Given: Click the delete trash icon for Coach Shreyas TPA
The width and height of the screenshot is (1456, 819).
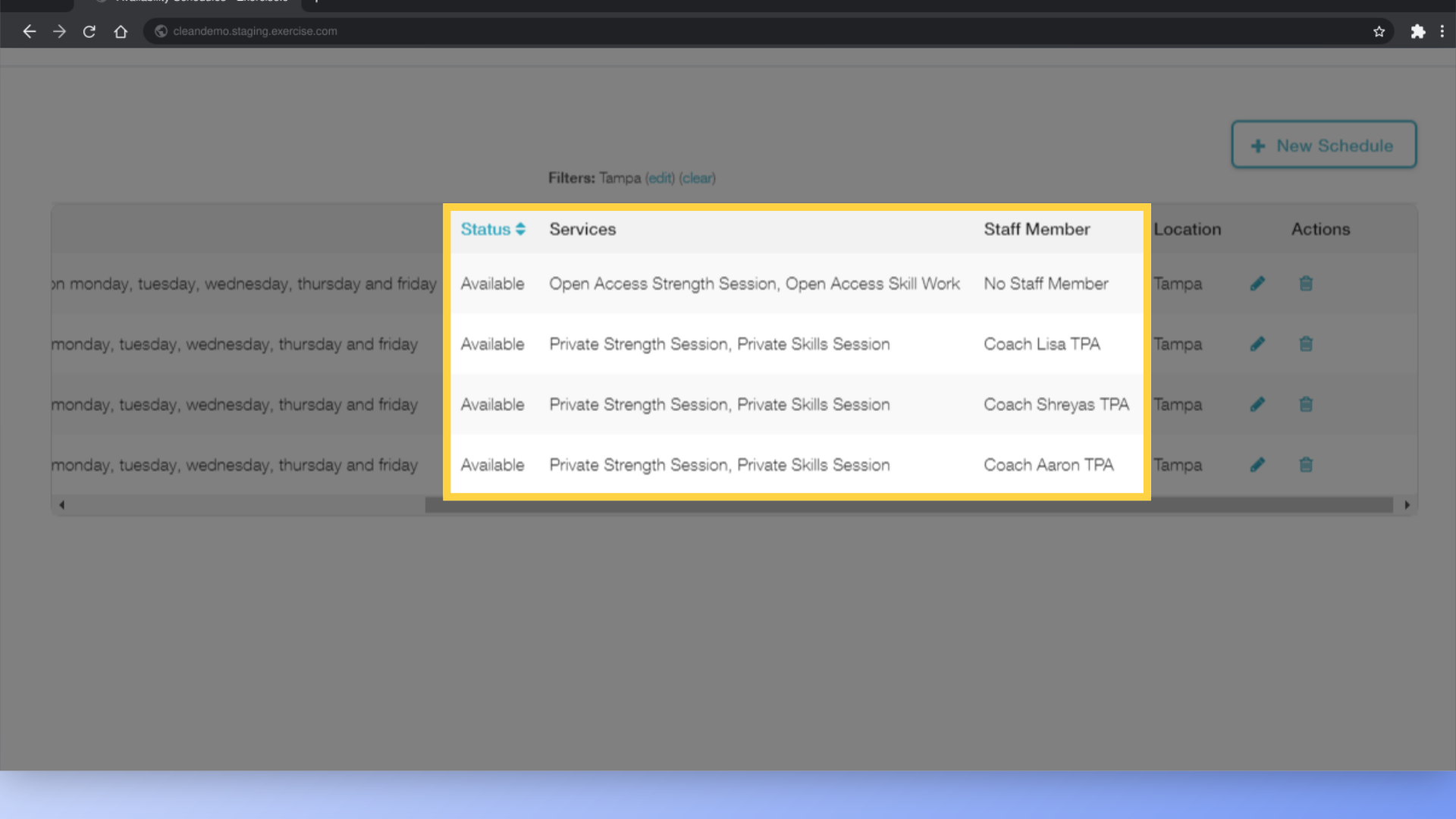Looking at the screenshot, I should (1306, 404).
